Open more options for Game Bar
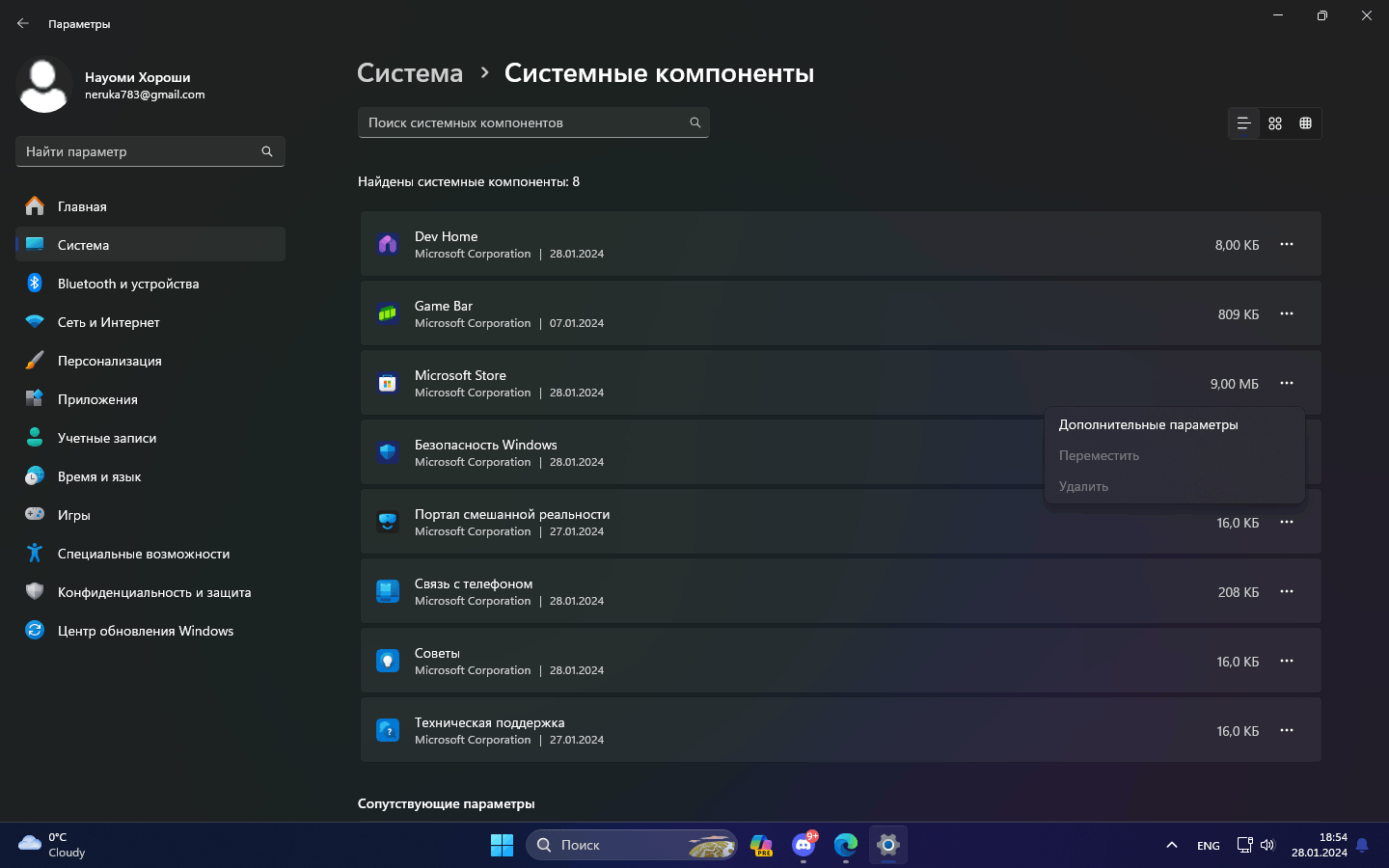Image resolution: width=1389 pixels, height=868 pixels. 1287,313
